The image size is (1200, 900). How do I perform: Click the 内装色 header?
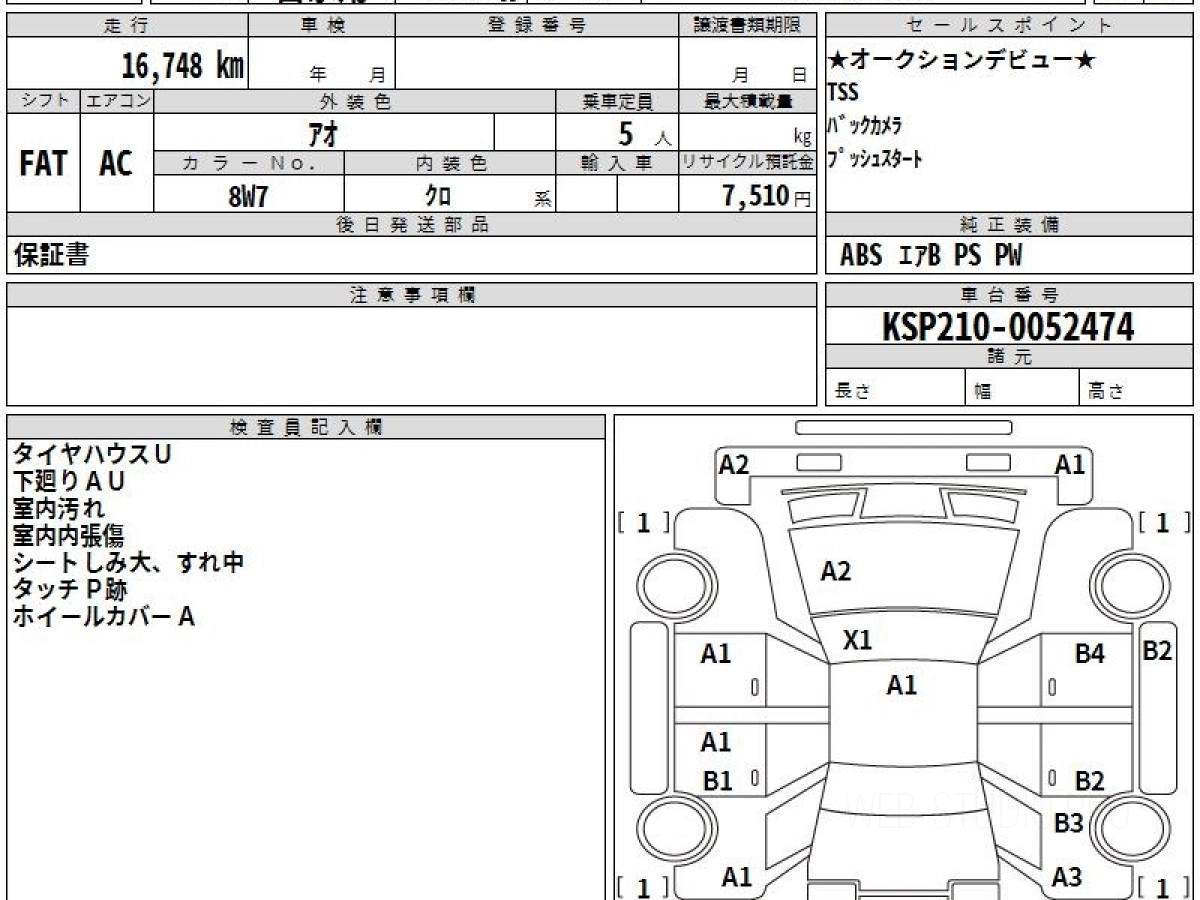pos(449,163)
